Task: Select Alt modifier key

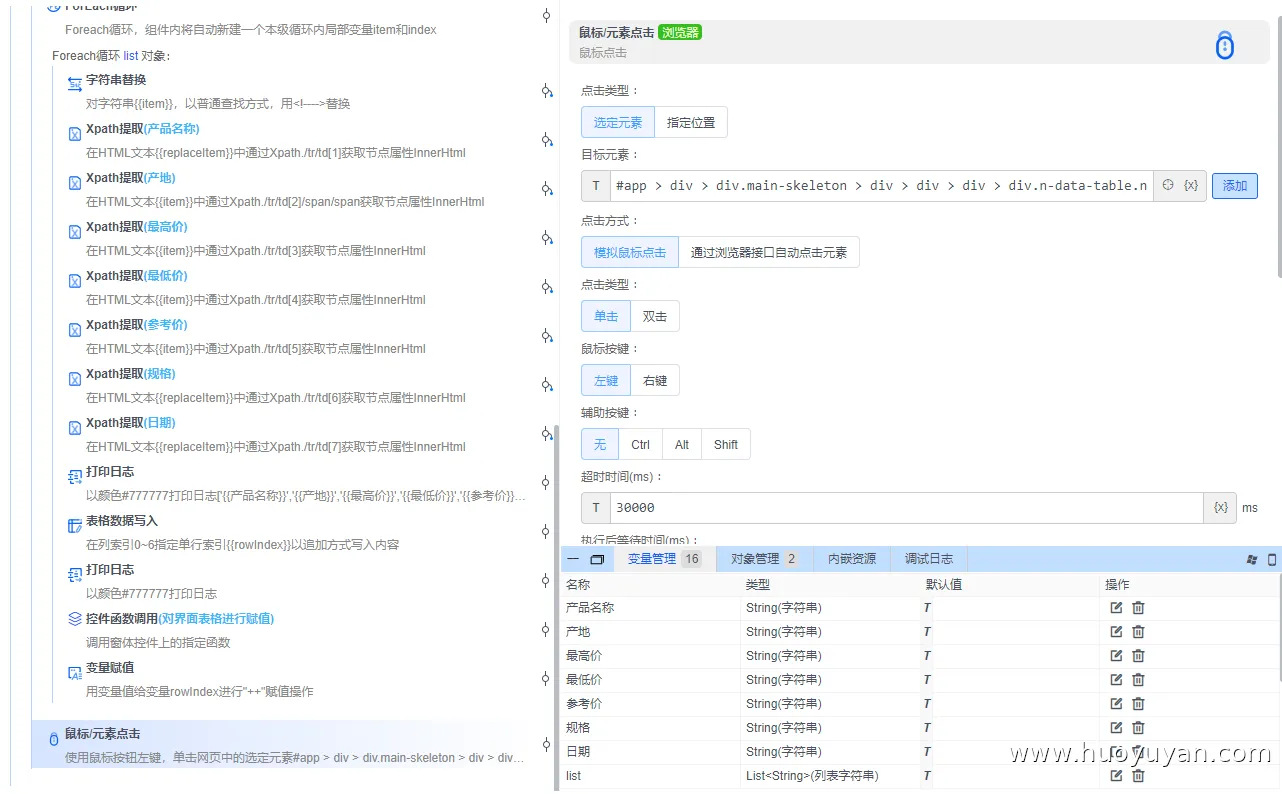Action: [x=682, y=445]
